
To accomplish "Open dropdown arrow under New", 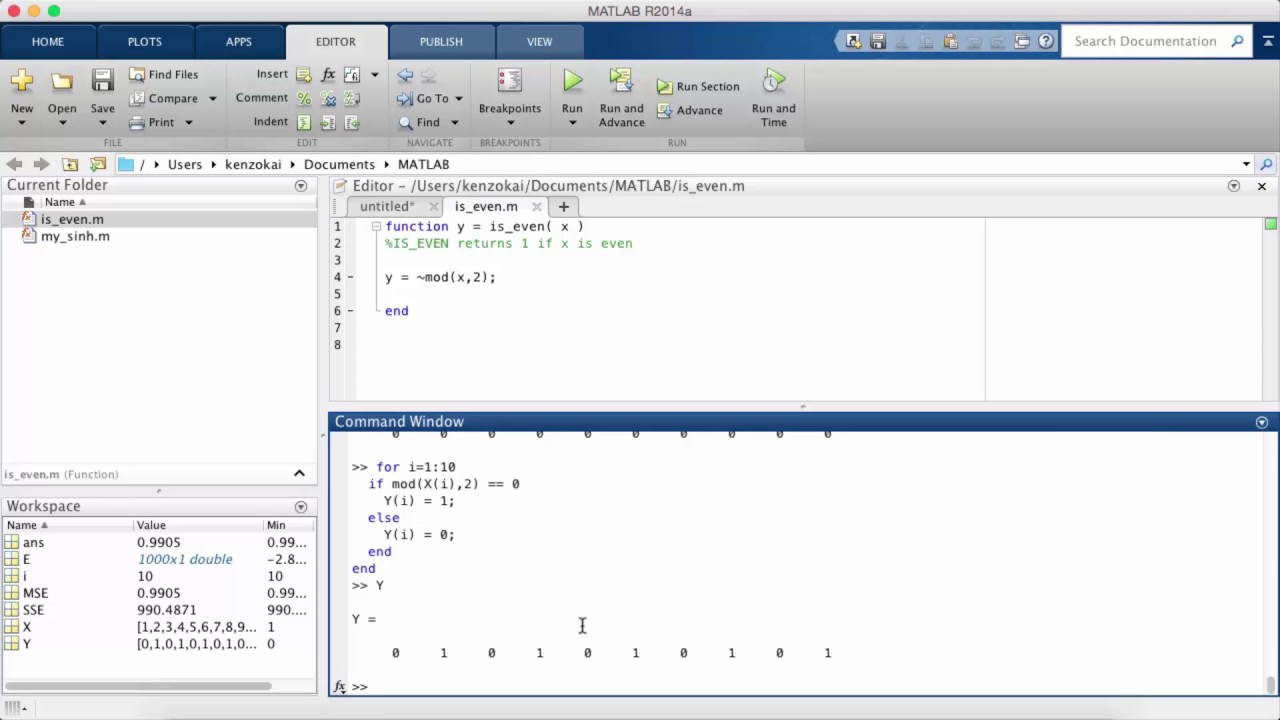I will pos(22,123).
